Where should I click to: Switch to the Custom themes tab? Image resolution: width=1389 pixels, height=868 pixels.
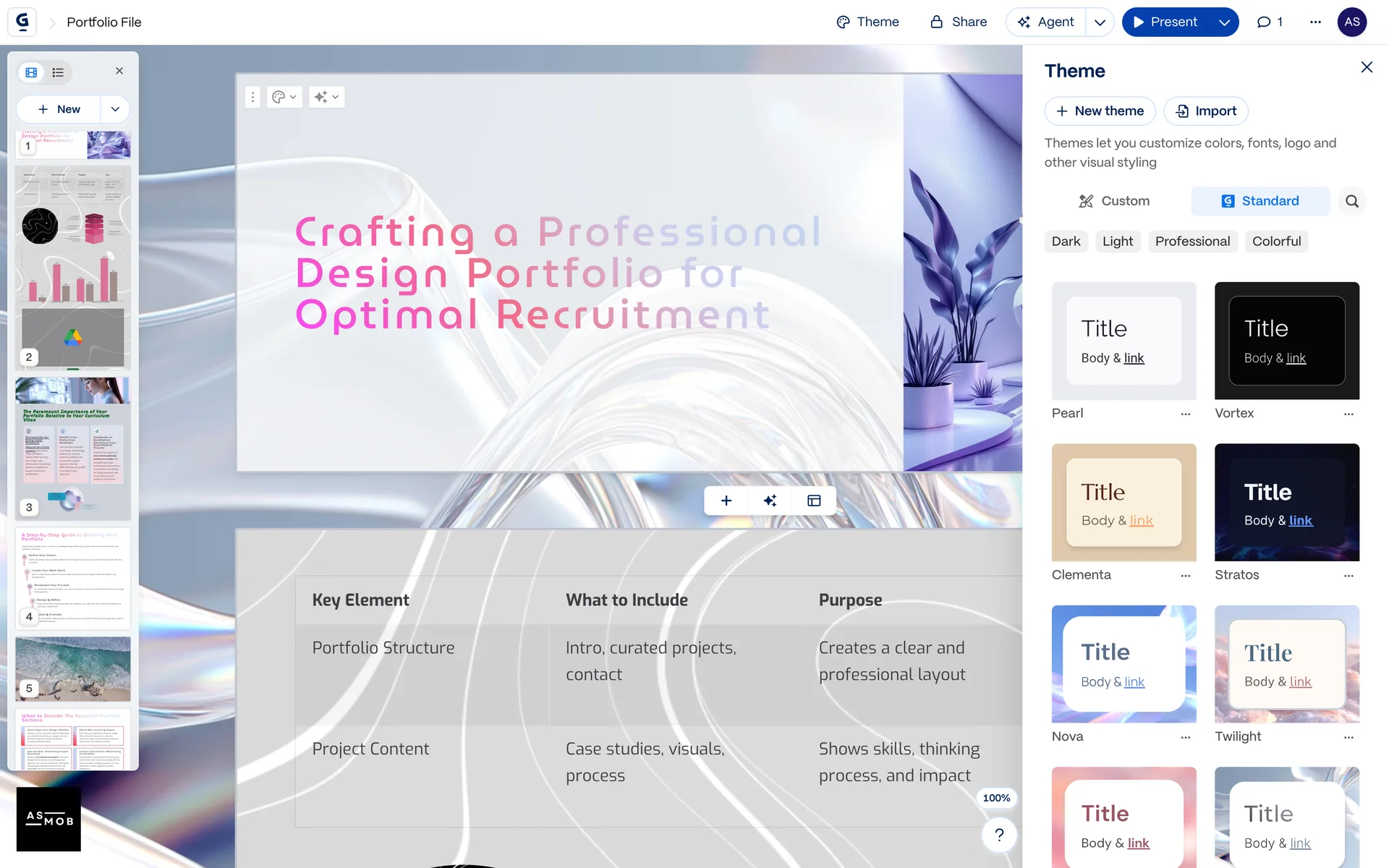[x=1114, y=201]
